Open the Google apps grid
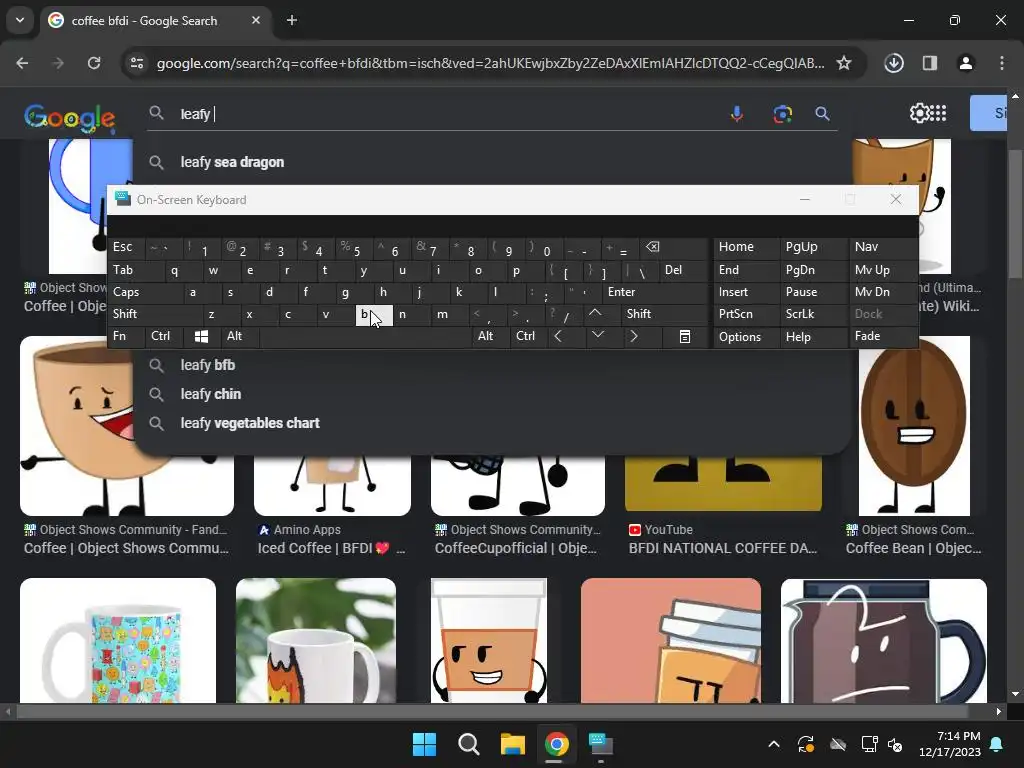 937,113
